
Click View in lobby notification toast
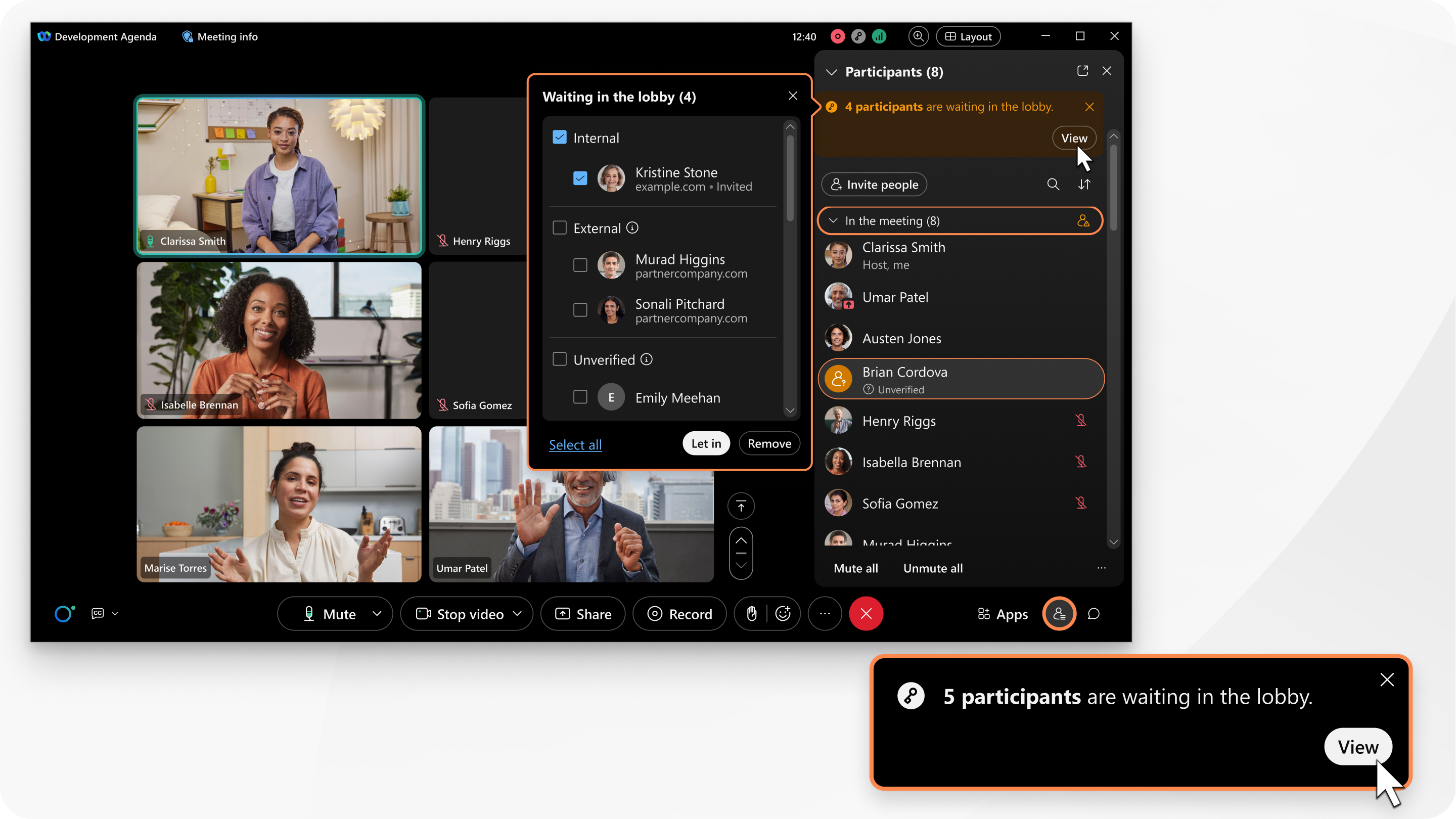[x=1357, y=747]
